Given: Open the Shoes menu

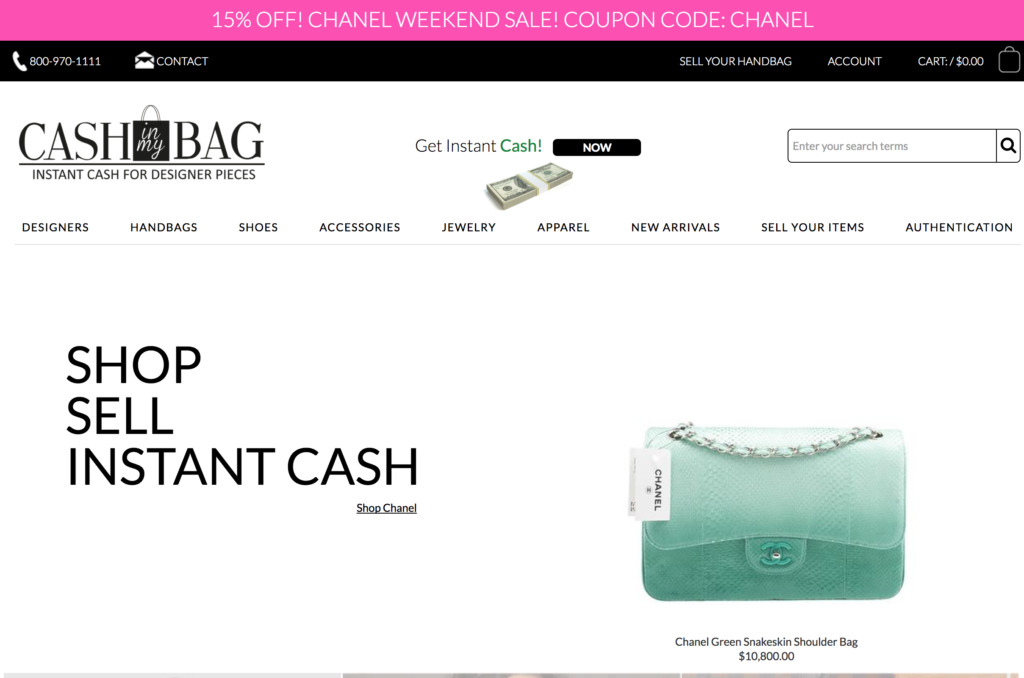Looking at the screenshot, I should pyautogui.click(x=258, y=227).
